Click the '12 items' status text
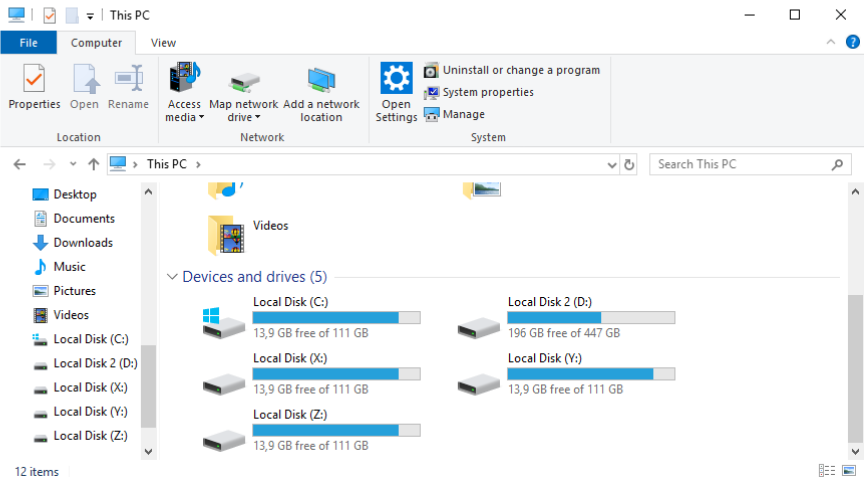The width and height of the screenshot is (865, 484). coord(36,472)
